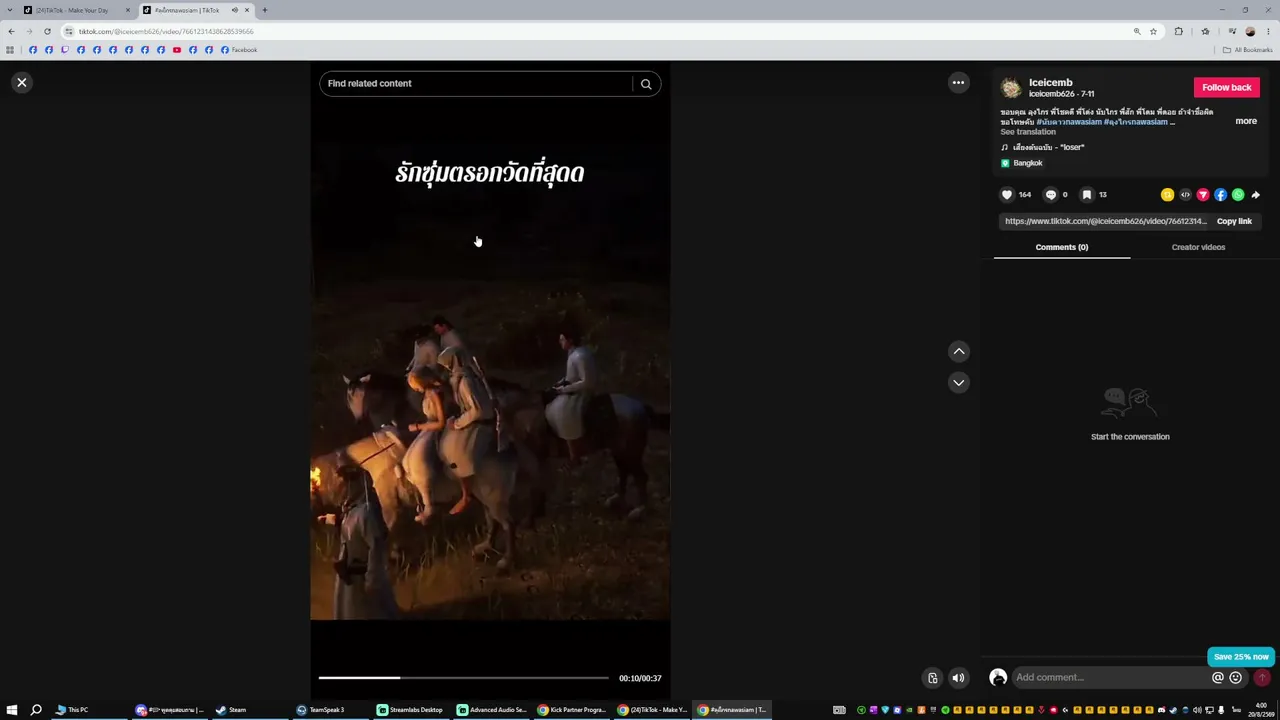Go to previous video with up chevron
This screenshot has height=720, width=1280.
958,351
